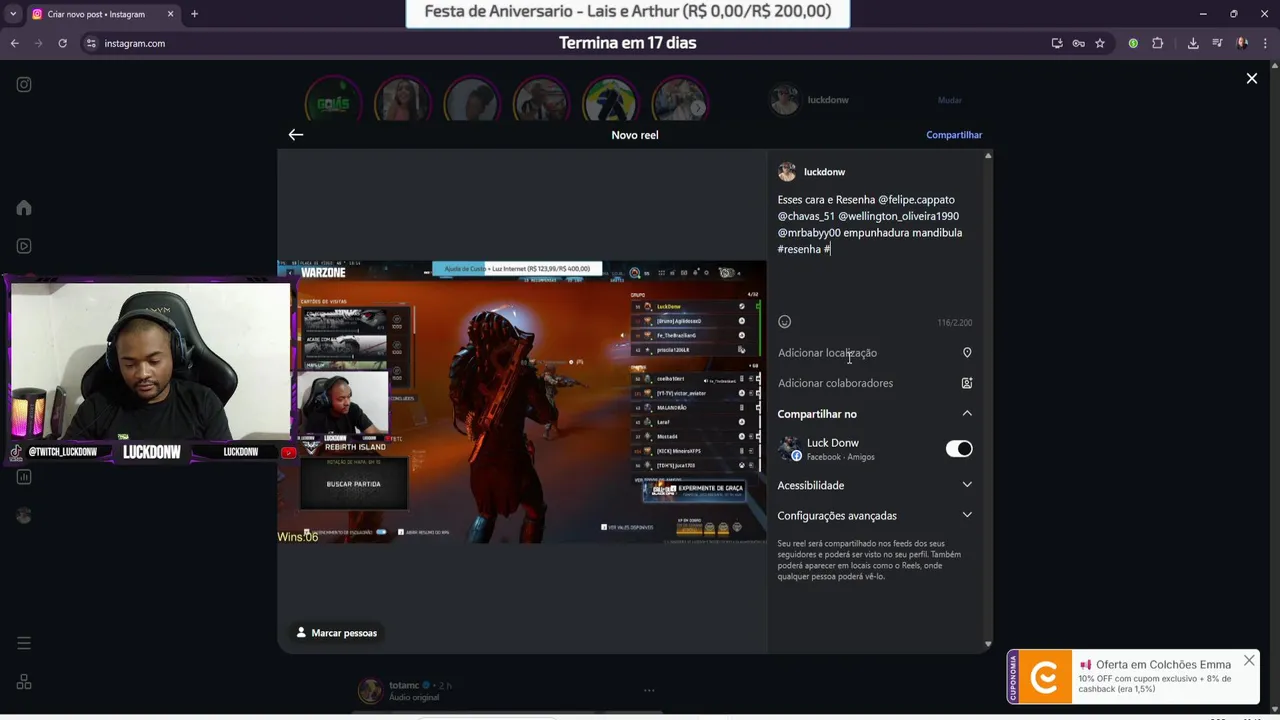Open a new browser tab
Image resolution: width=1280 pixels, height=720 pixels.
click(194, 14)
